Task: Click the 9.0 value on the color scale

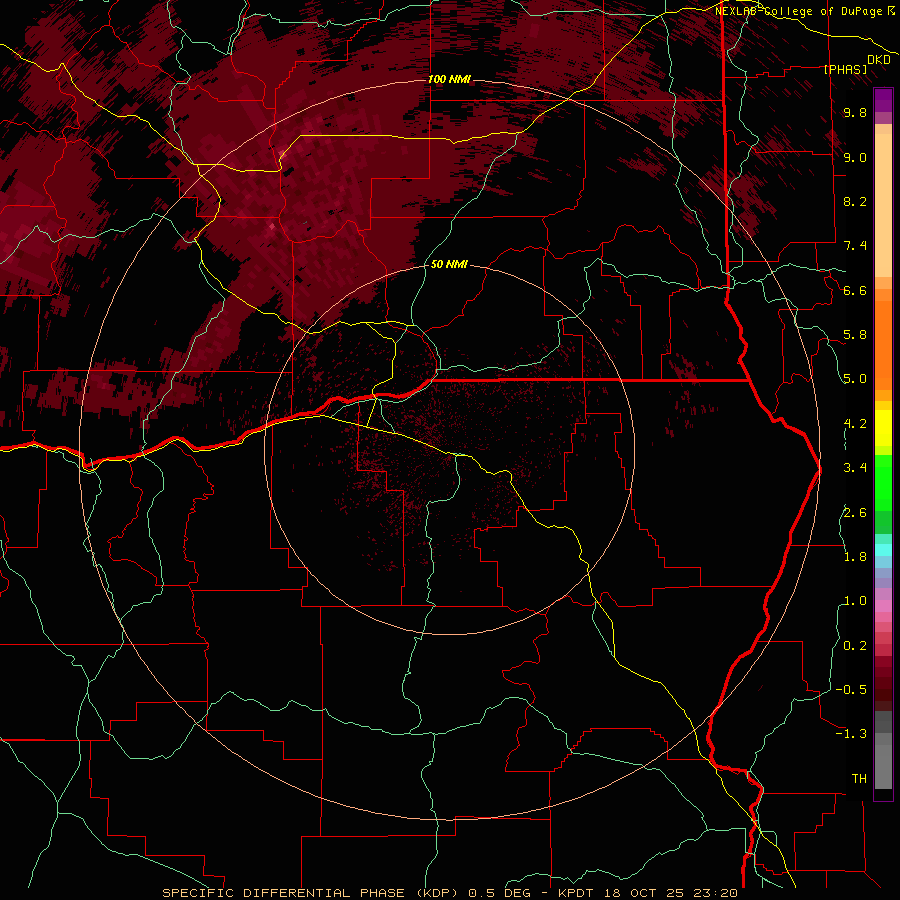Action: [x=855, y=157]
